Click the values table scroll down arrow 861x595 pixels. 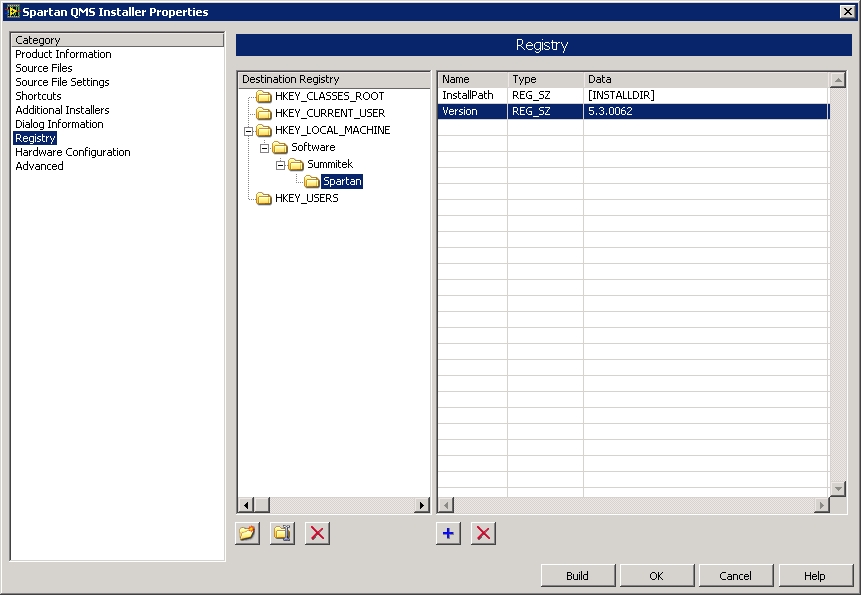point(838,488)
